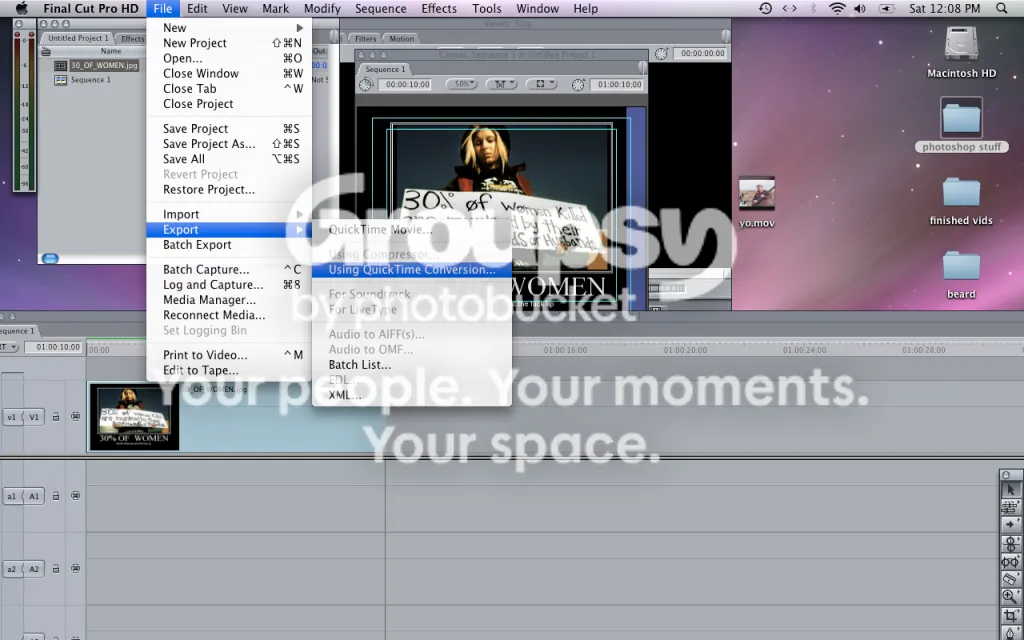The height and width of the screenshot is (640, 1024).
Task: Click Print to Video... in File menu
Action: click(229, 355)
